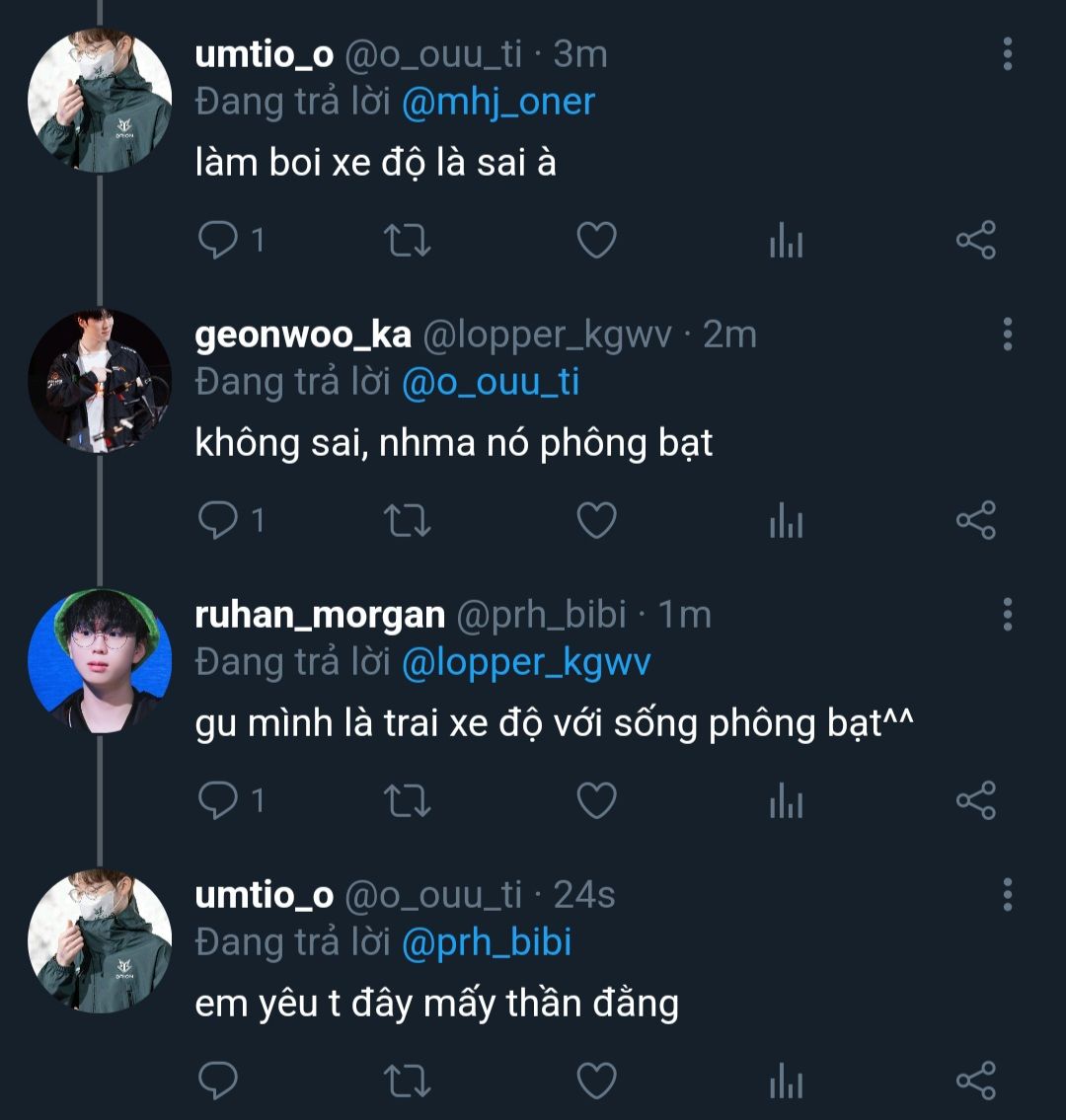Open more options menu for ruhan_morgan's tweet

1007,615
